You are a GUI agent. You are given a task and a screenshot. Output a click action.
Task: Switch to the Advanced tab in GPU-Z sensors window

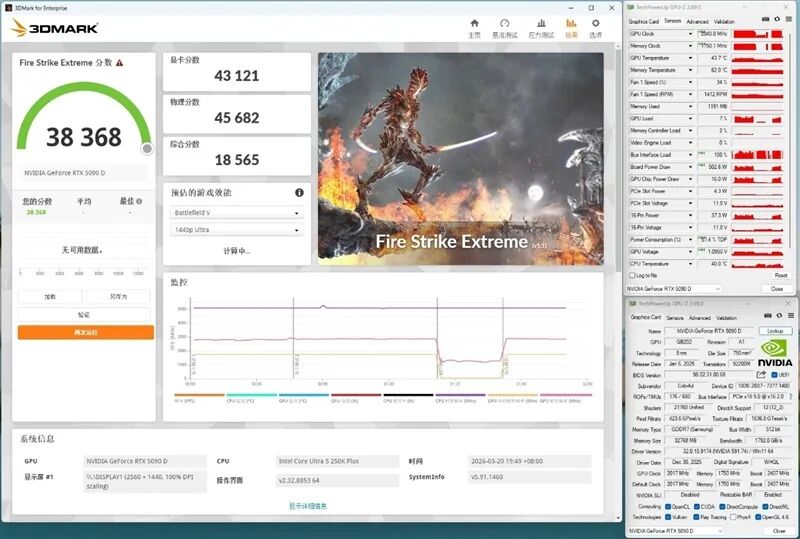(697, 21)
